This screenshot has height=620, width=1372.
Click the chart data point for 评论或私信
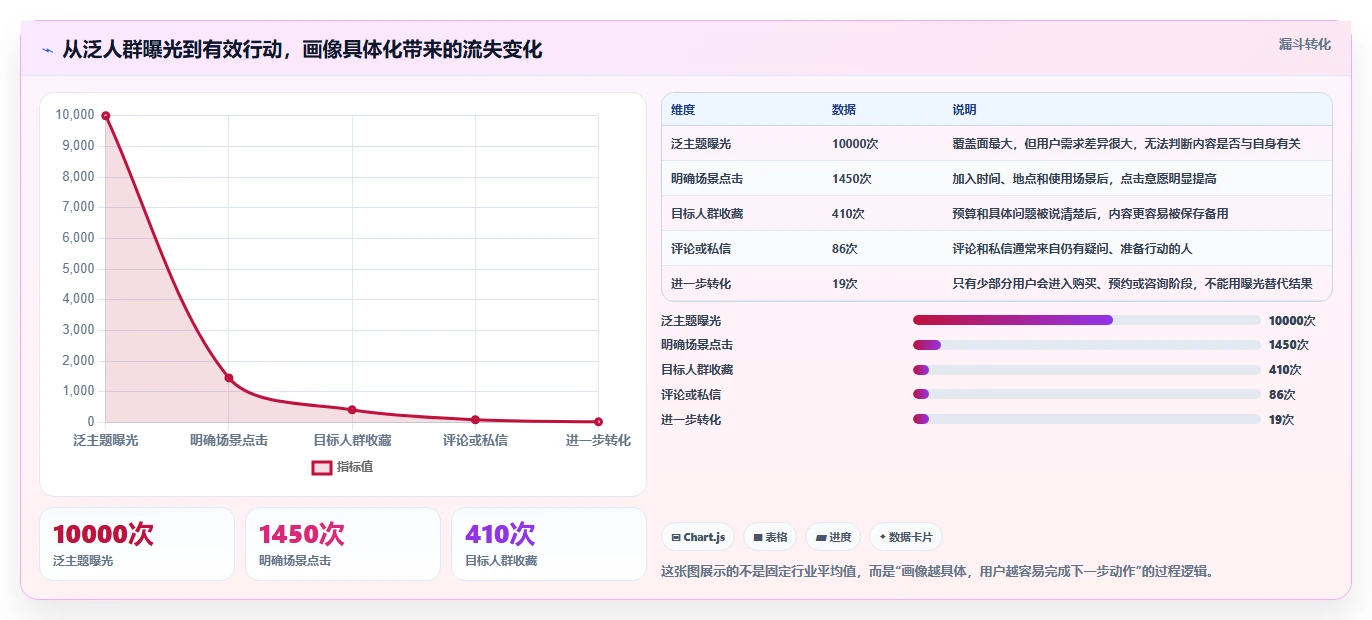[x=475, y=420]
